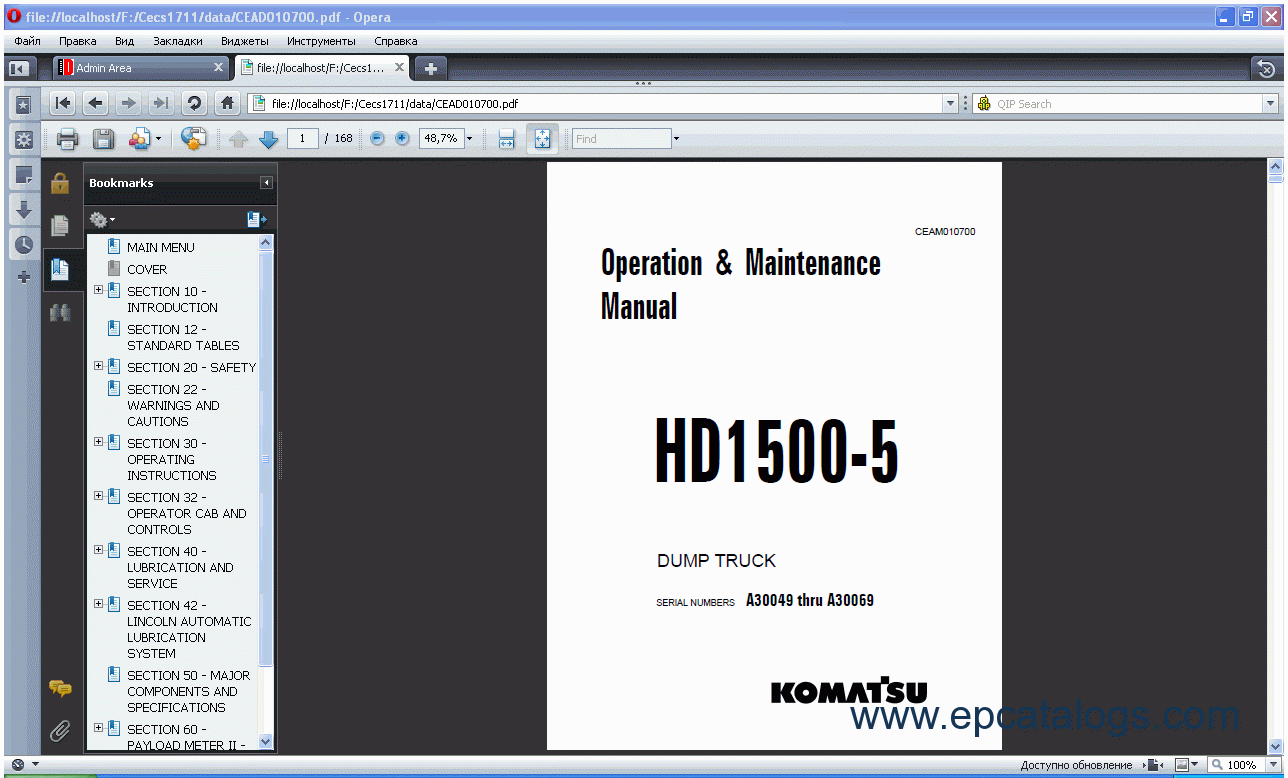Click the page number input field

pyautogui.click(x=303, y=139)
